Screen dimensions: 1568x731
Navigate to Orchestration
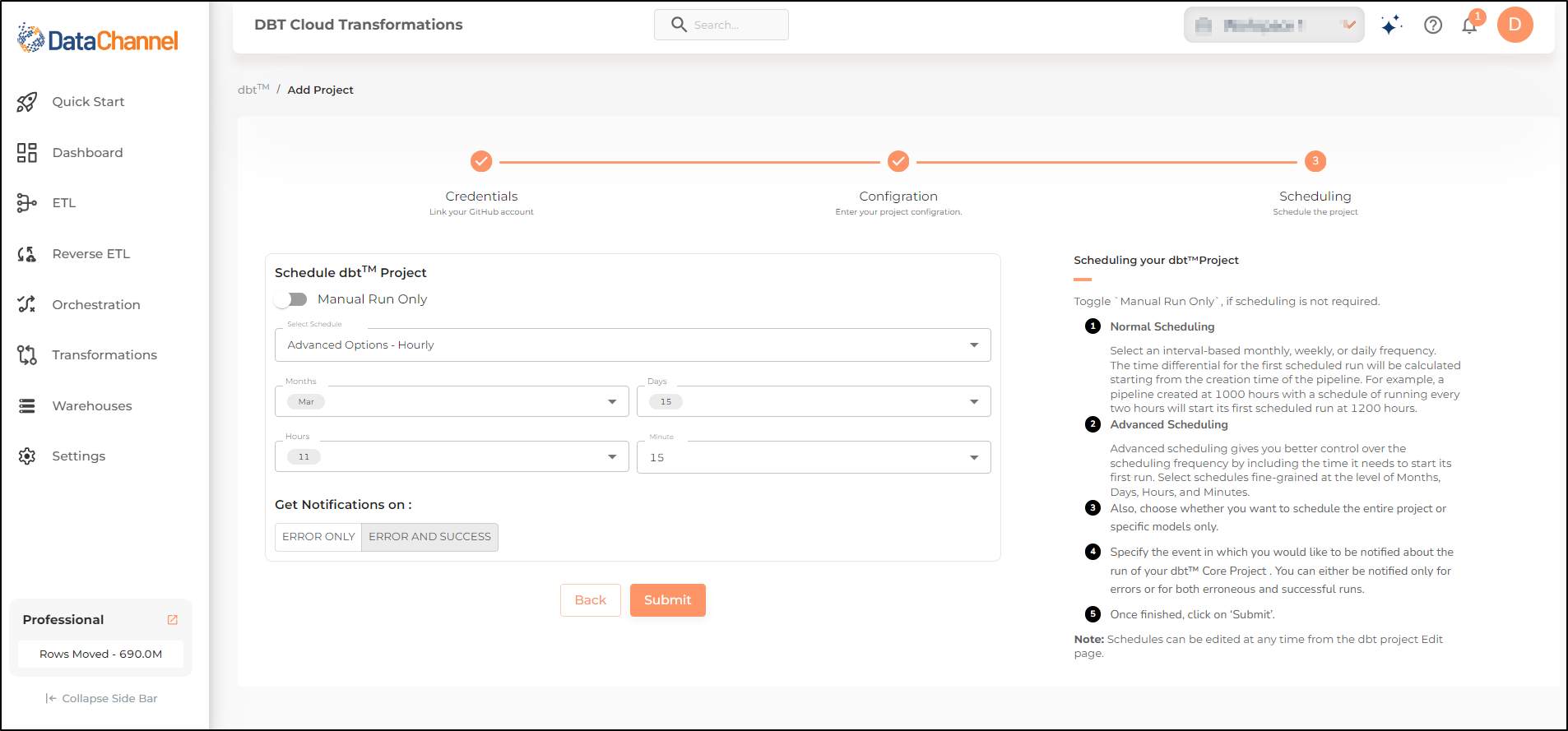[x=96, y=305]
